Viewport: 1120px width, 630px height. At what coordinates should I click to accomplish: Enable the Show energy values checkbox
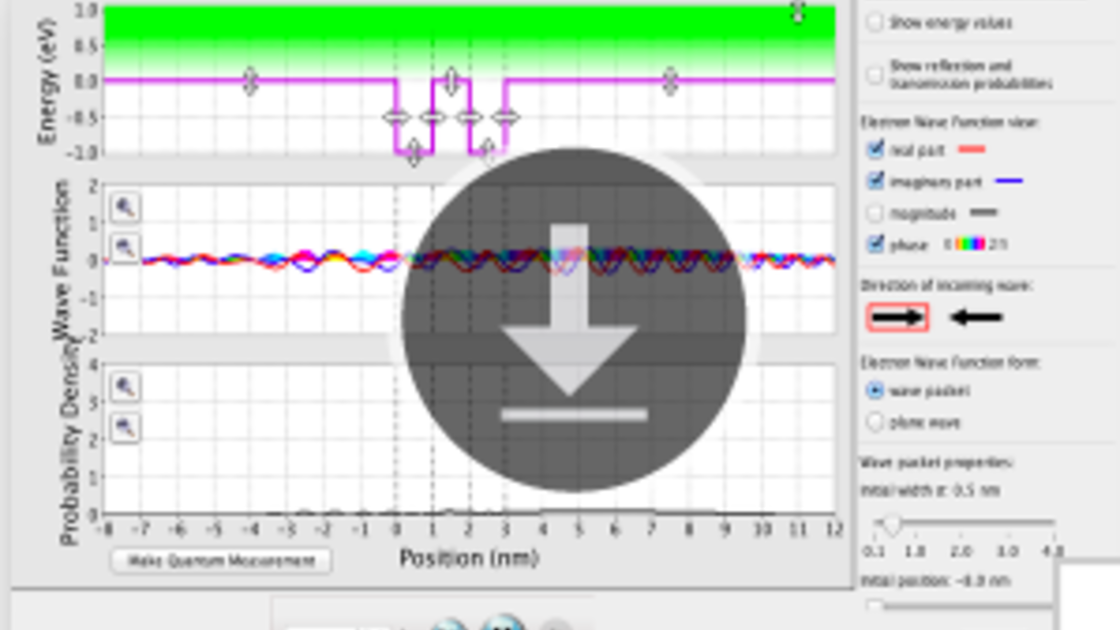coord(875,22)
